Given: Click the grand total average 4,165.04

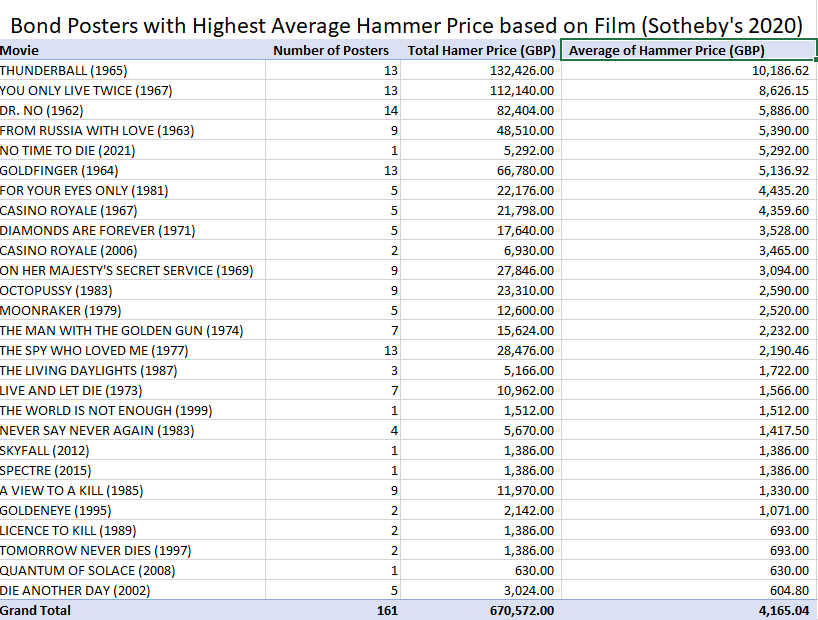Looking at the screenshot, I should click(784, 611).
